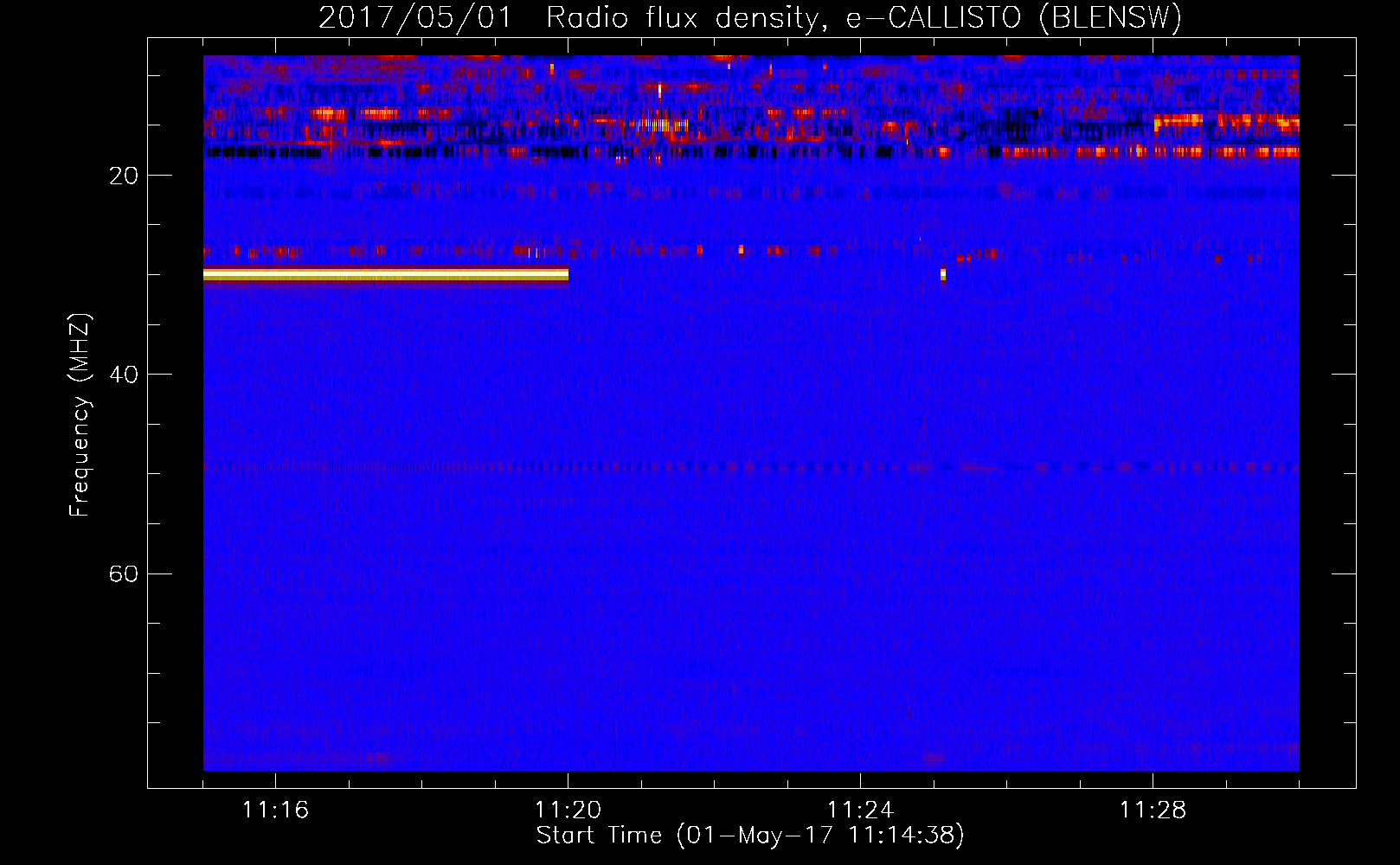Image resolution: width=1400 pixels, height=865 pixels.
Task: Click the 11:16 time tick label
Action: point(275,811)
